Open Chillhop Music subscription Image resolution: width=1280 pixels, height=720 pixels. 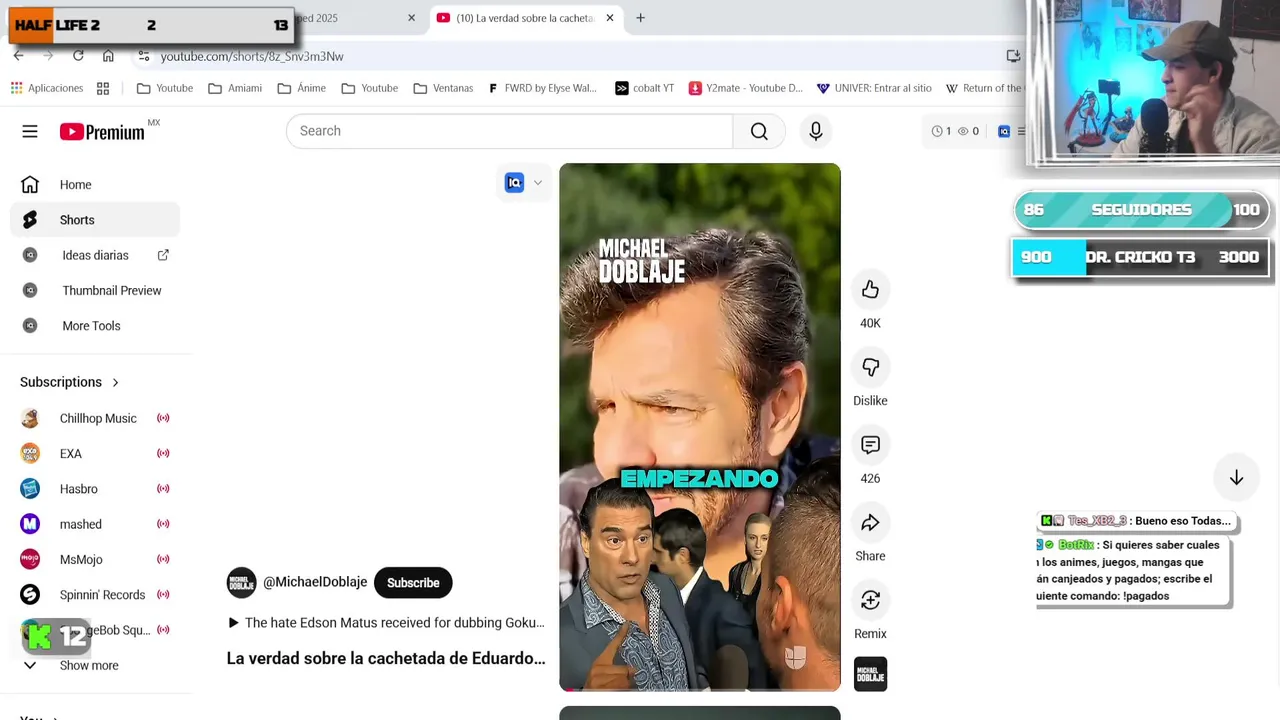pyautogui.click(x=95, y=418)
